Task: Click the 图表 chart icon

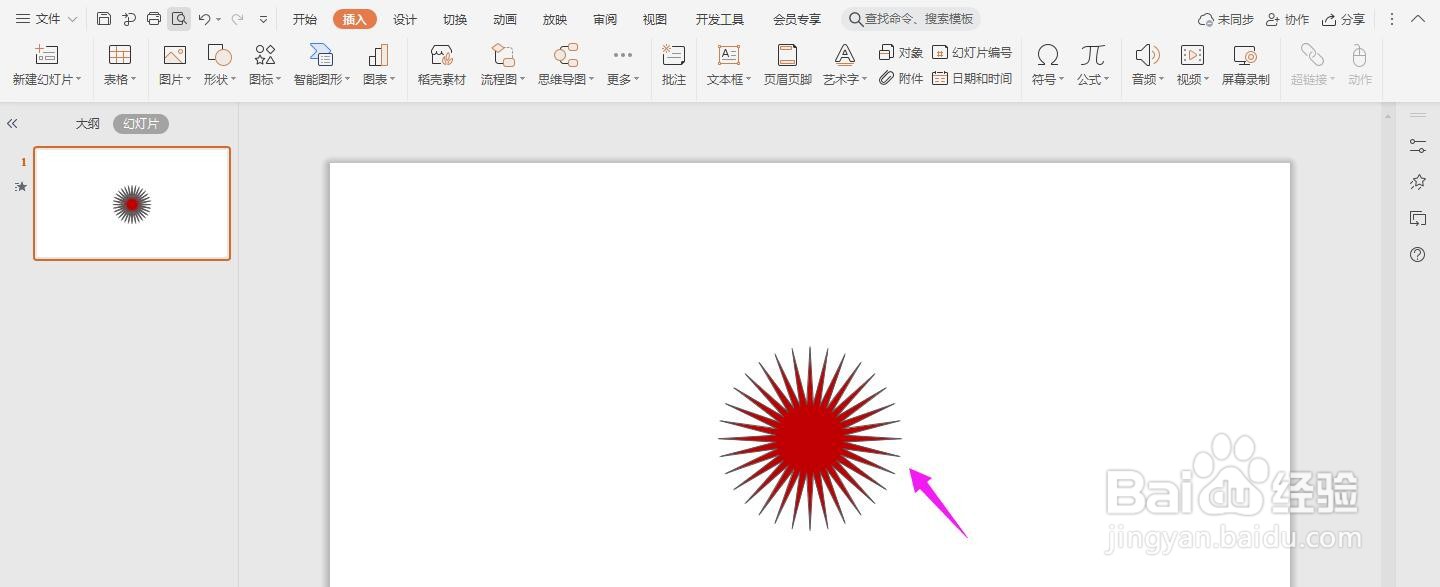Action: click(378, 55)
